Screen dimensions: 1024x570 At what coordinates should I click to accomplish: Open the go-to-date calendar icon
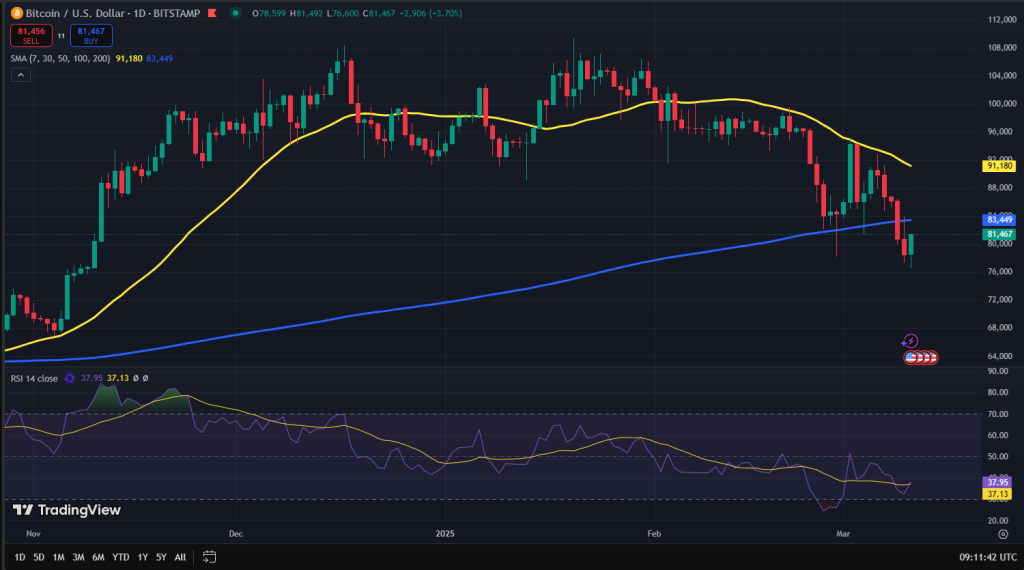point(209,557)
